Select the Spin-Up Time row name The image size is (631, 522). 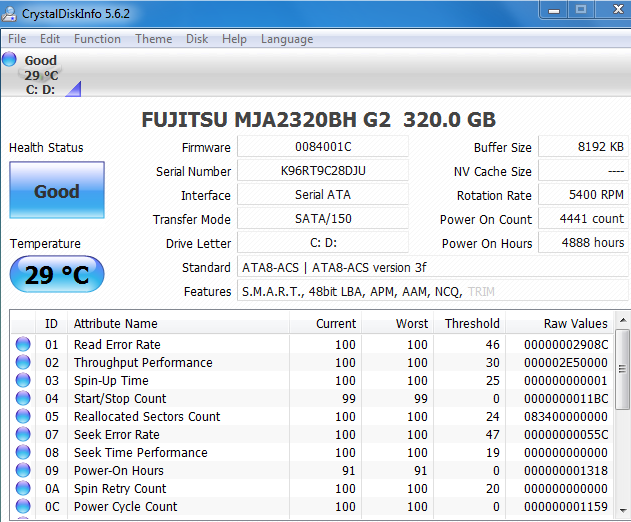(111, 381)
